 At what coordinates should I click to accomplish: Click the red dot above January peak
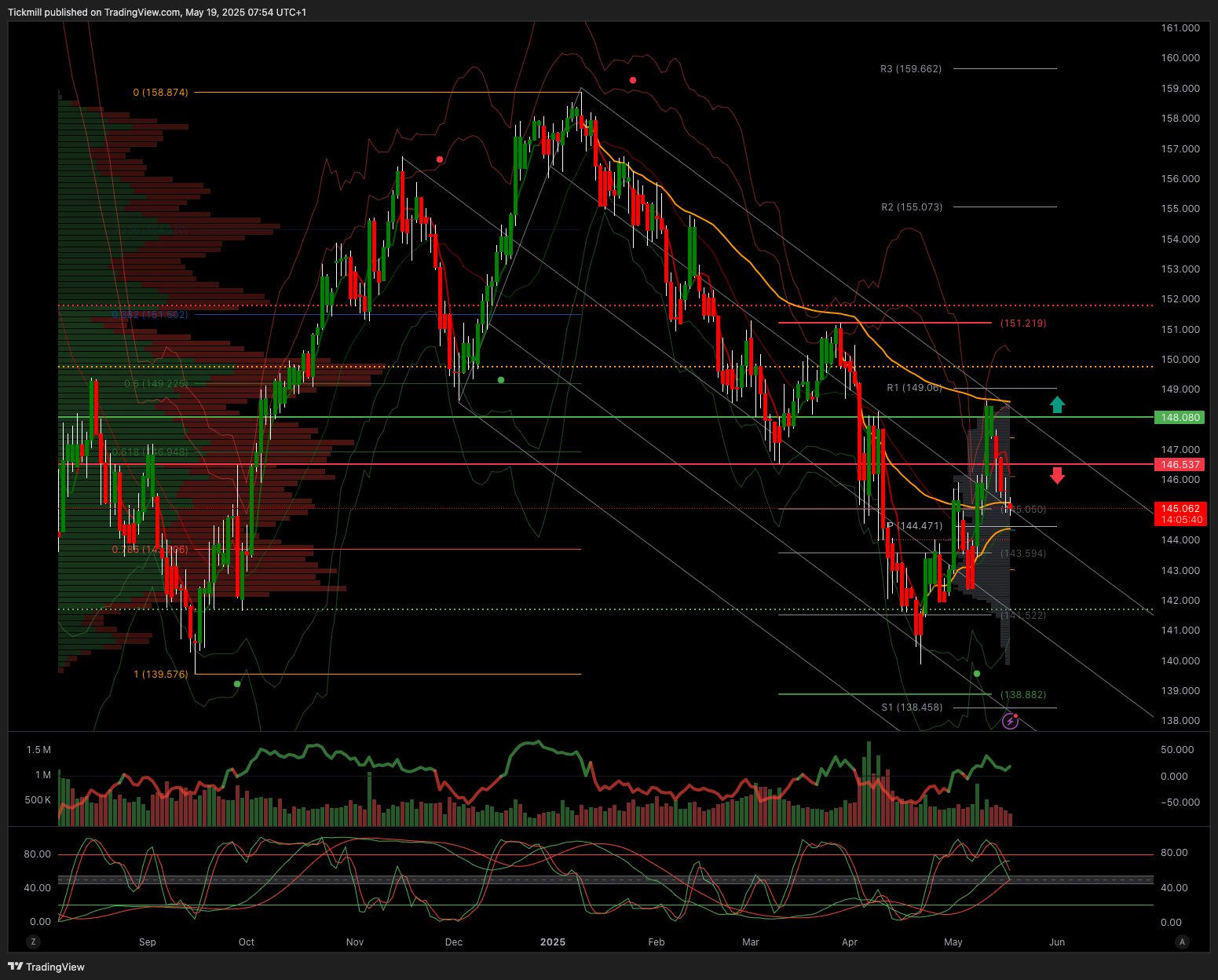pyautogui.click(x=633, y=80)
